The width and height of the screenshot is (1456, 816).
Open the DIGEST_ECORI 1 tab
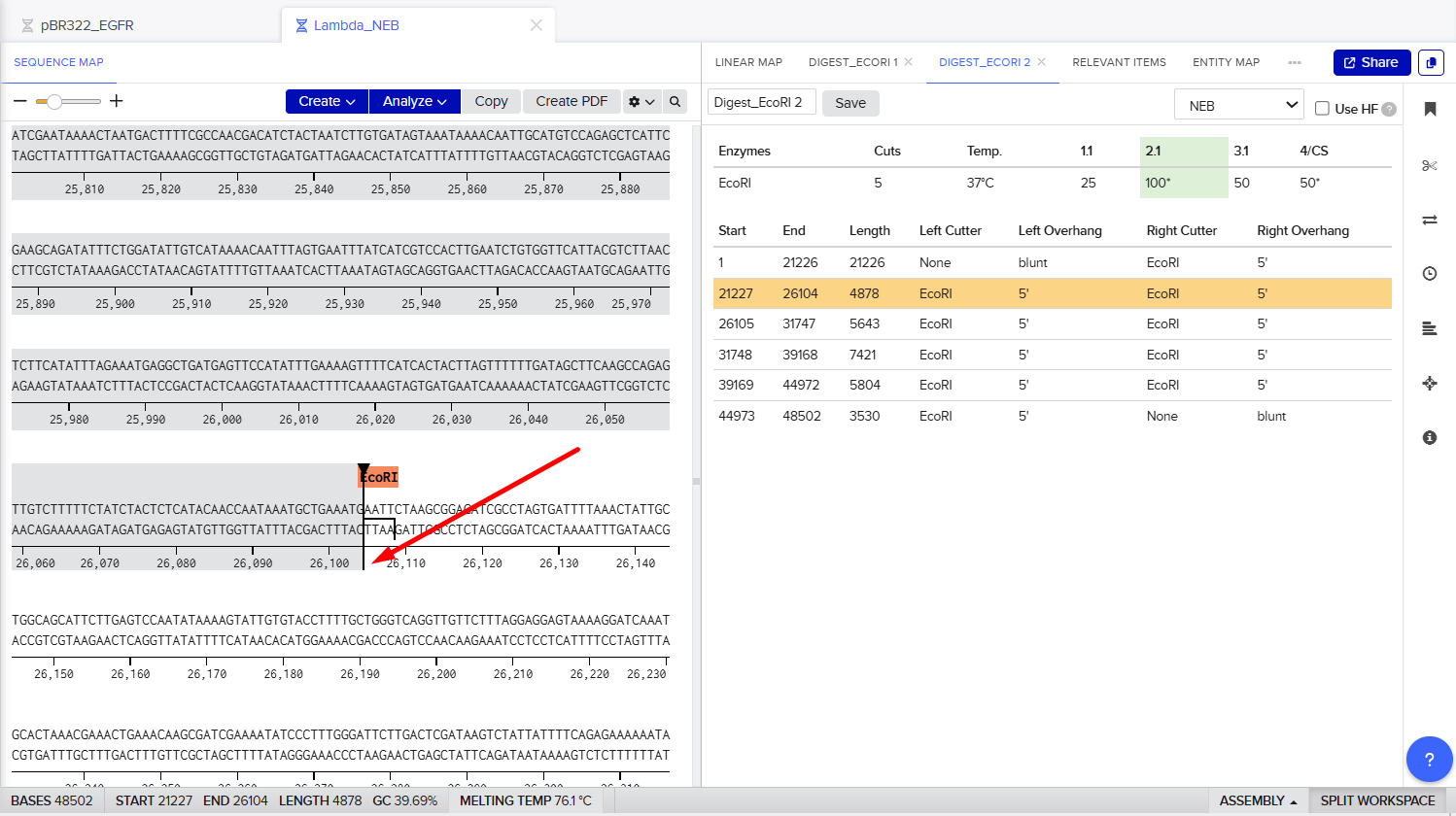[852, 62]
